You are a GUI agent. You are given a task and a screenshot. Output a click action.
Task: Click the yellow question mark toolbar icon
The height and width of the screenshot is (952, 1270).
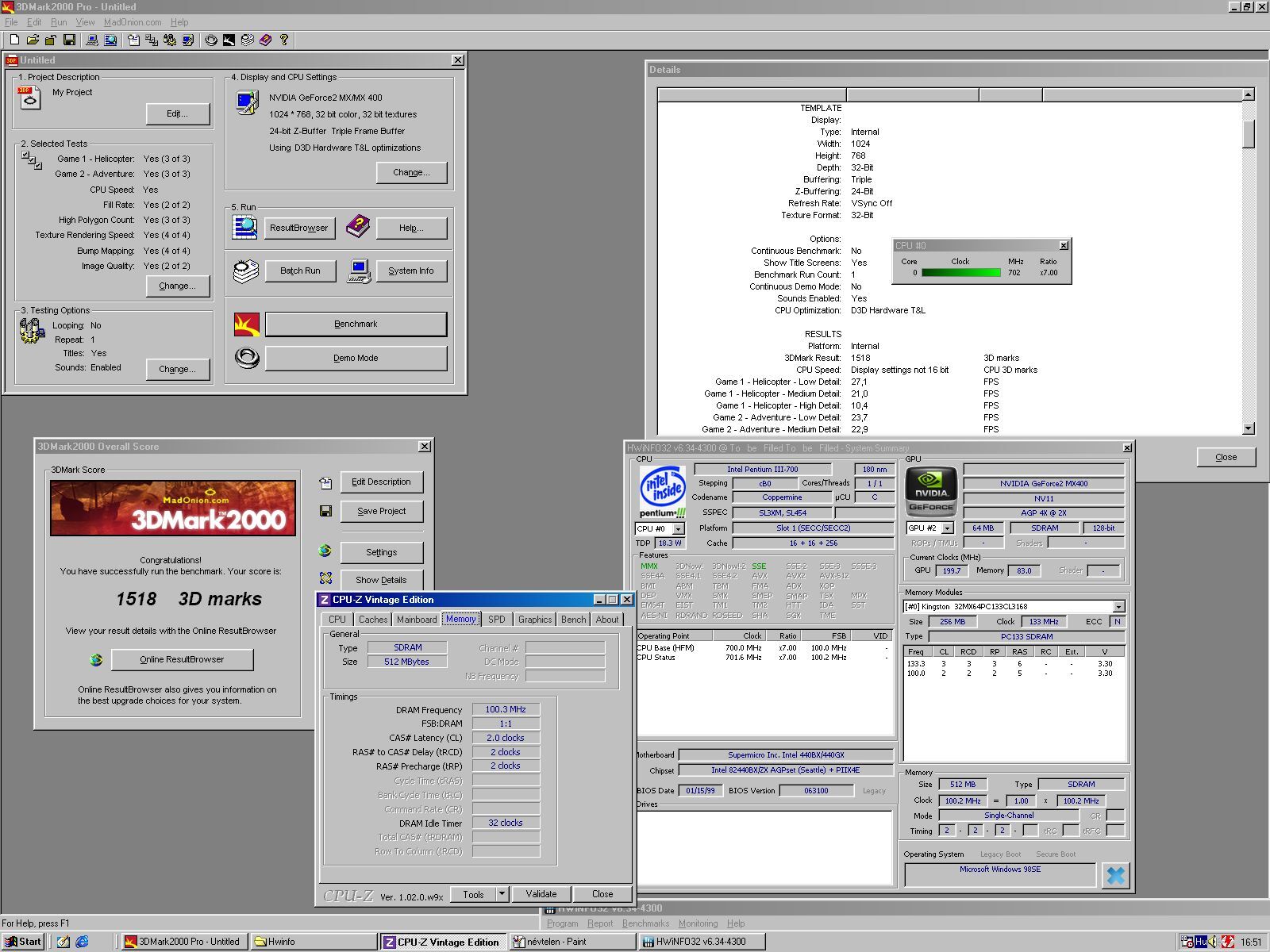284,40
